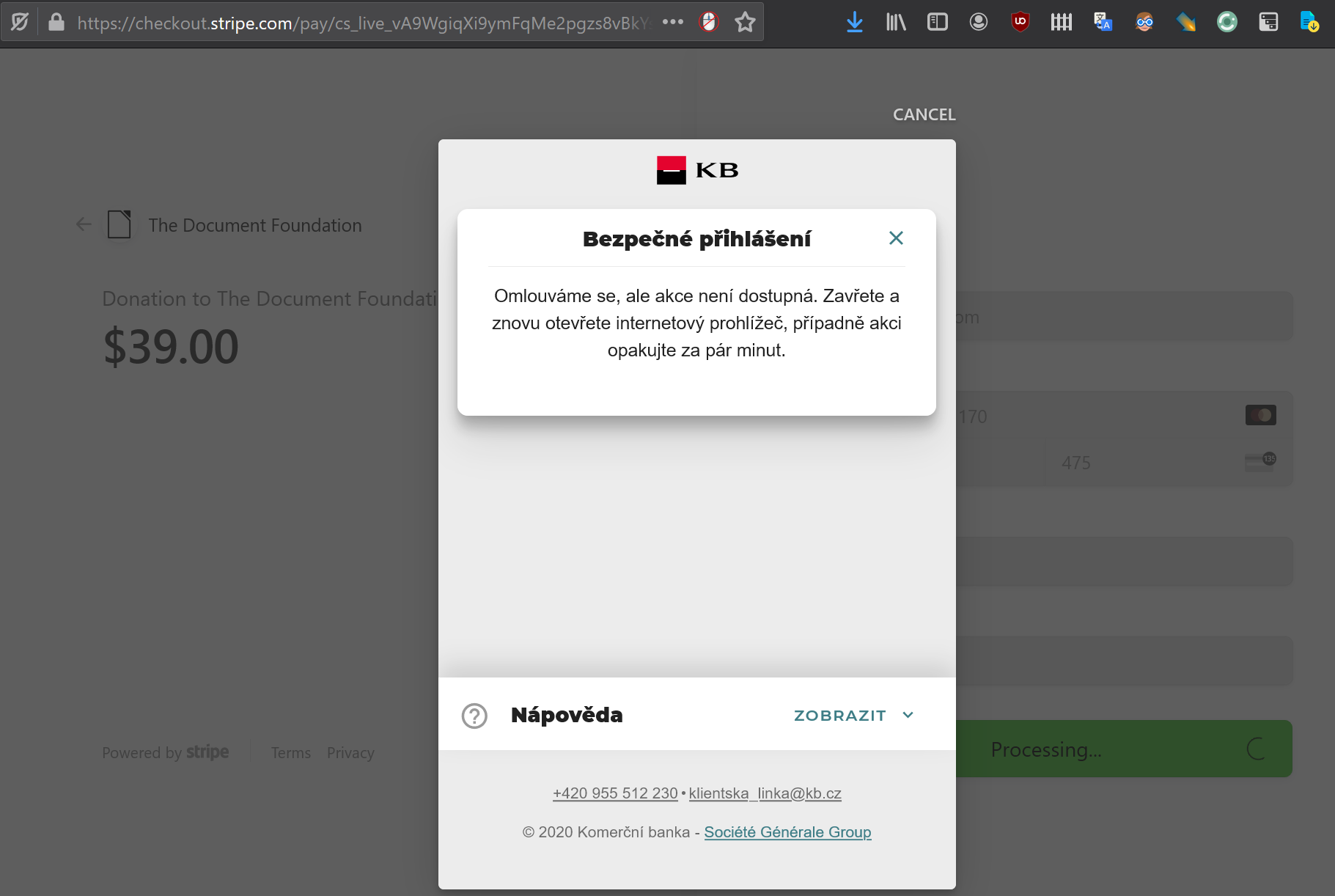
Task: Click the Processing... green button
Action: pyautogui.click(x=1124, y=749)
